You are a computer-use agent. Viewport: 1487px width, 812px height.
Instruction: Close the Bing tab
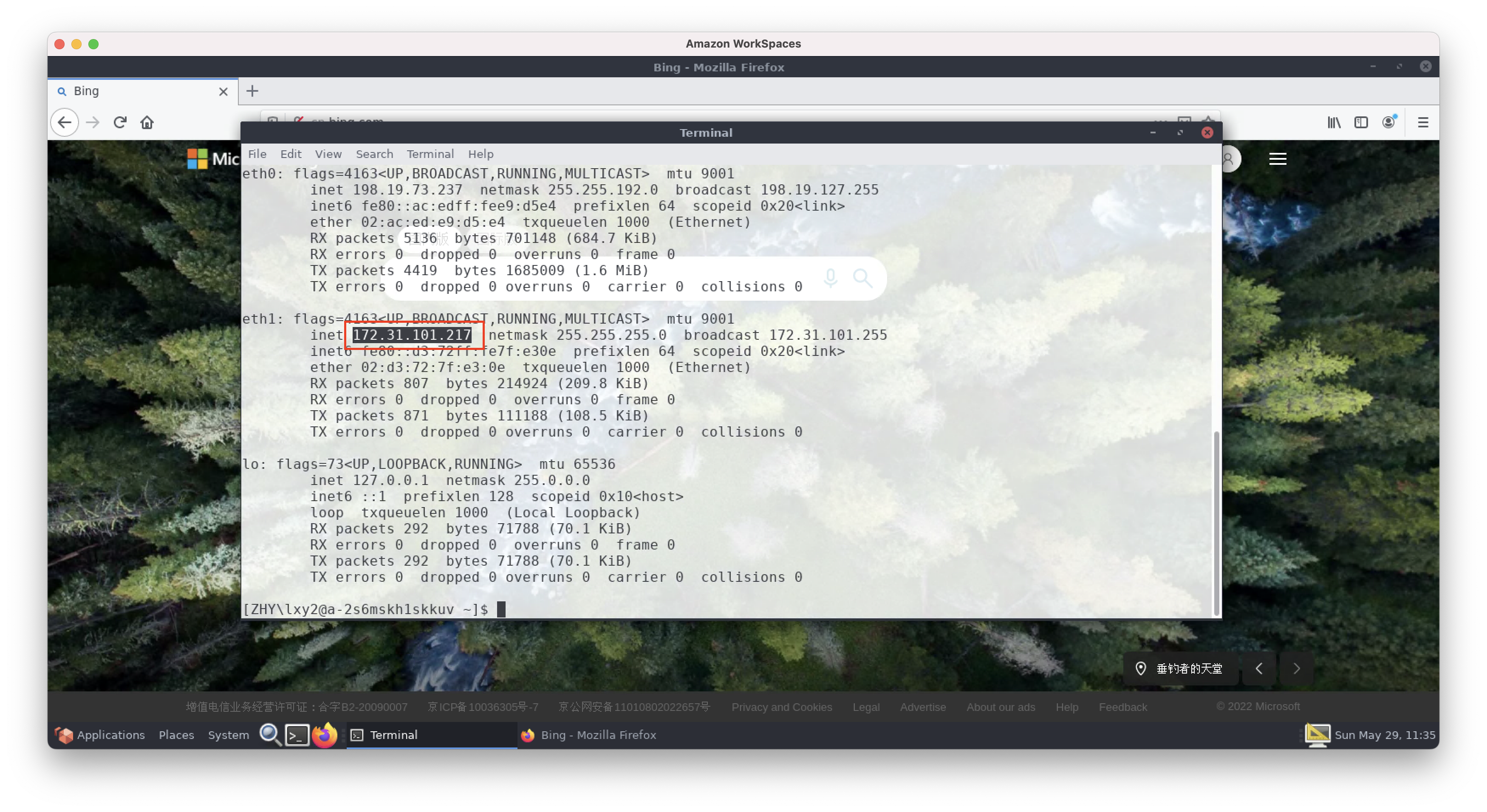coord(223,92)
